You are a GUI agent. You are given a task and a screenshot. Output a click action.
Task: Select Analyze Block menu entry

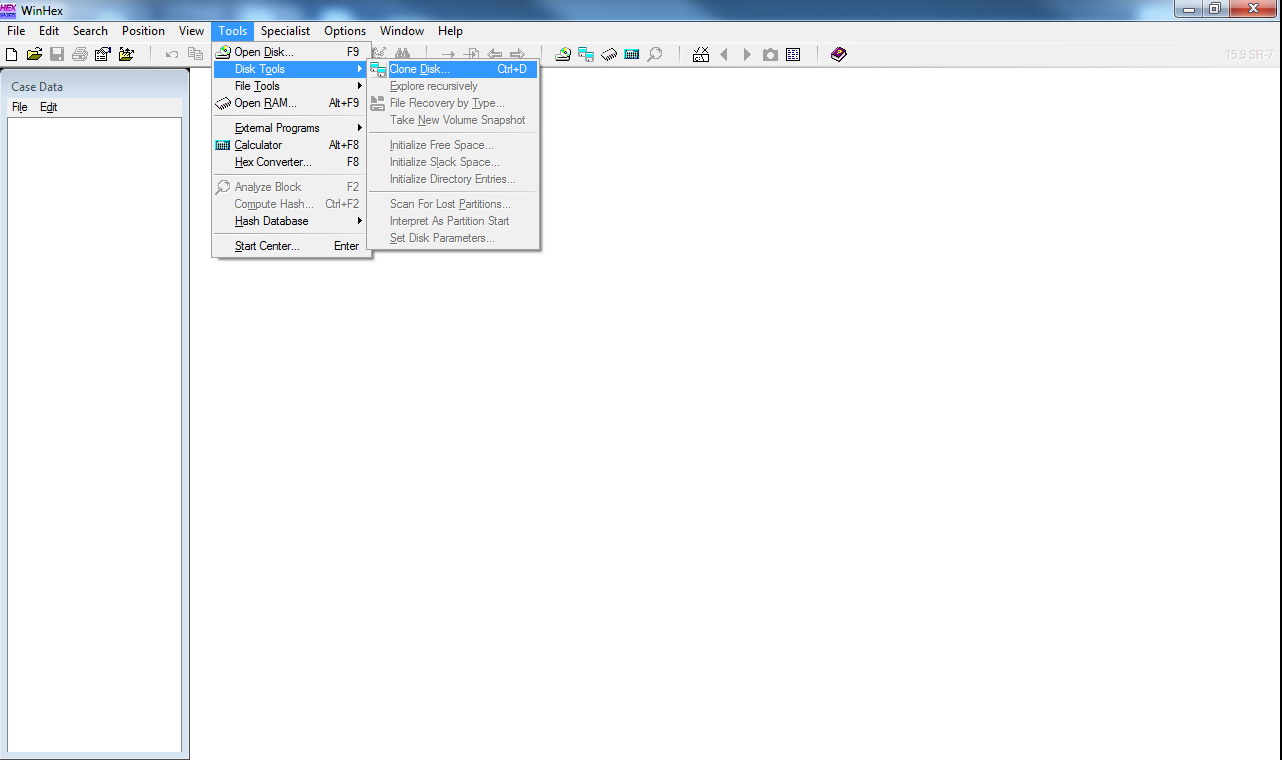[x=288, y=187]
